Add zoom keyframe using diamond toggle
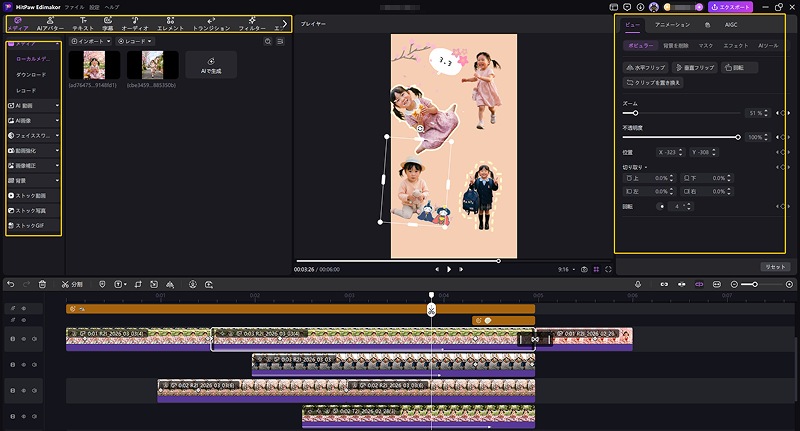 pyautogui.click(x=783, y=113)
